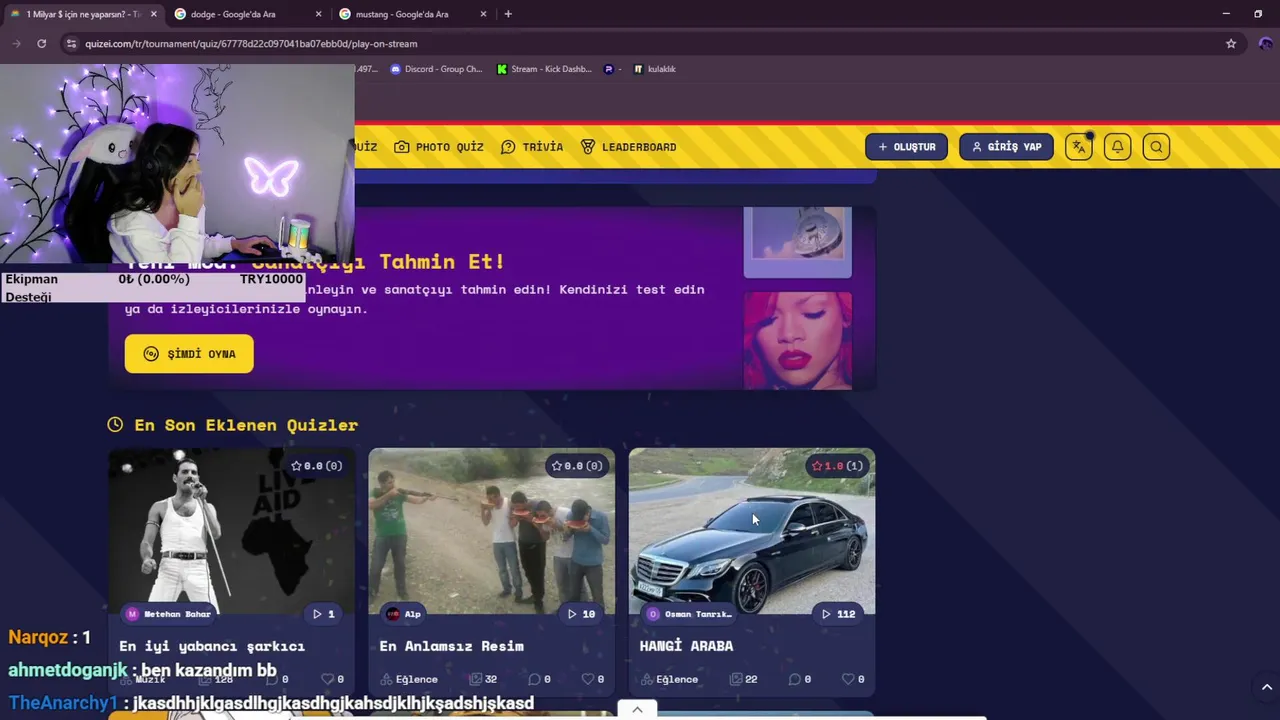
Task: Open the notifications bell icon
Action: (x=1117, y=147)
